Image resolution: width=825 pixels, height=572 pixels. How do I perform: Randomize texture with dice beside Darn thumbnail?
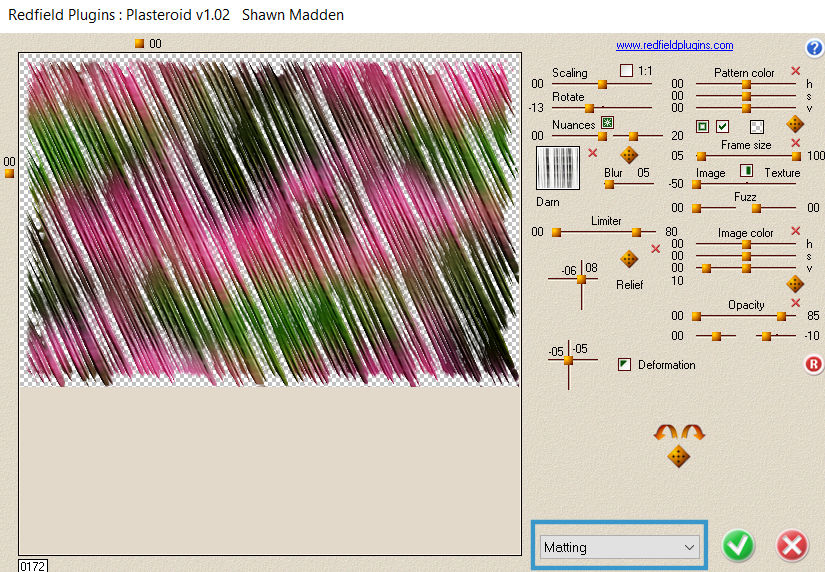click(629, 155)
